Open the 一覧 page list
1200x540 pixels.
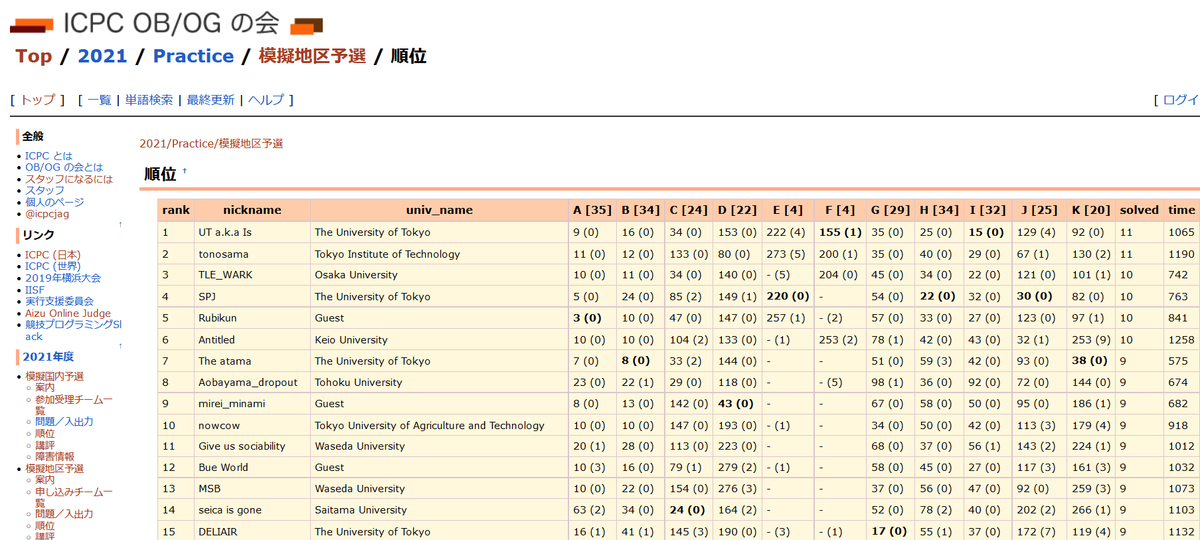[99, 100]
